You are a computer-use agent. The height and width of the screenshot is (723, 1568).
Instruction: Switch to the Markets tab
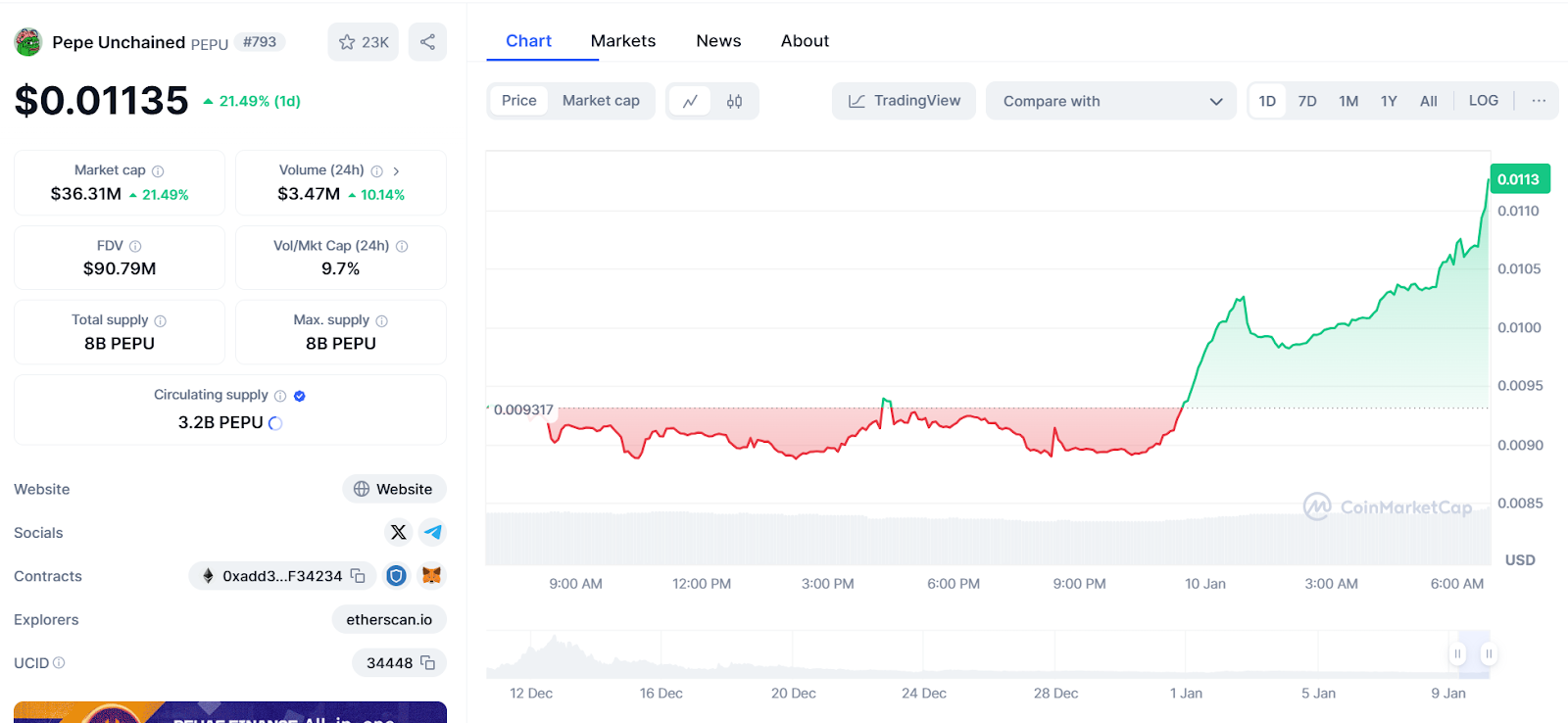pyautogui.click(x=623, y=41)
